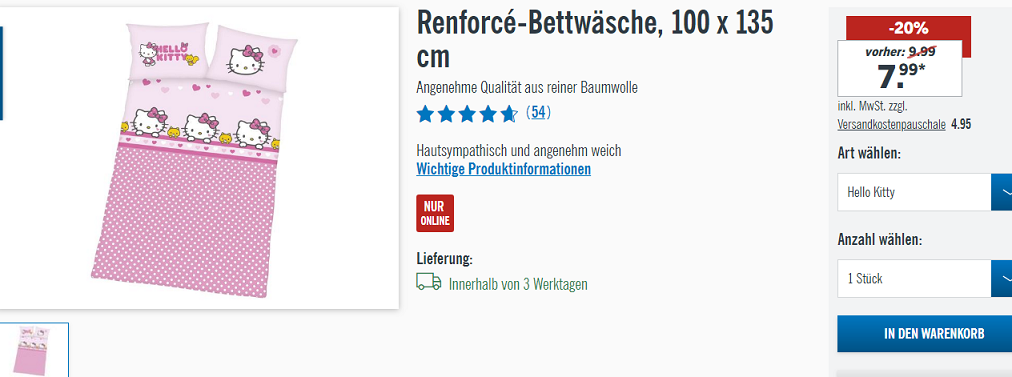Image resolution: width=1012 pixels, height=377 pixels.
Task: Click the Innerhalb von 3 Werktagen text
Action: [518, 284]
